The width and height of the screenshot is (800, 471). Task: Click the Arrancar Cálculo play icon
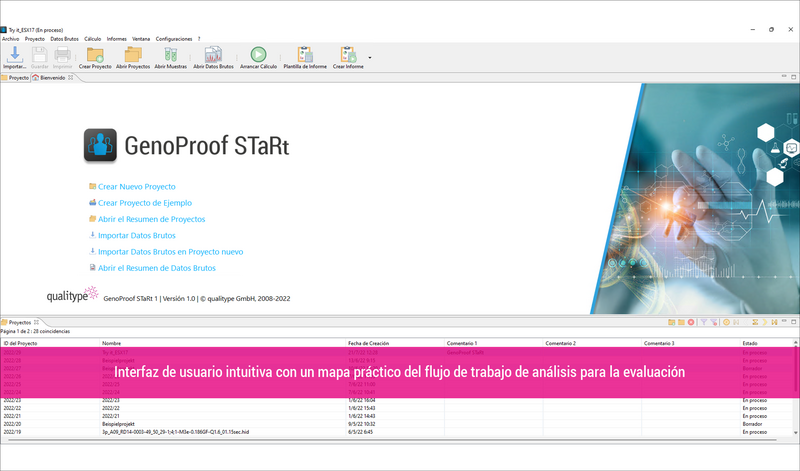(x=258, y=54)
